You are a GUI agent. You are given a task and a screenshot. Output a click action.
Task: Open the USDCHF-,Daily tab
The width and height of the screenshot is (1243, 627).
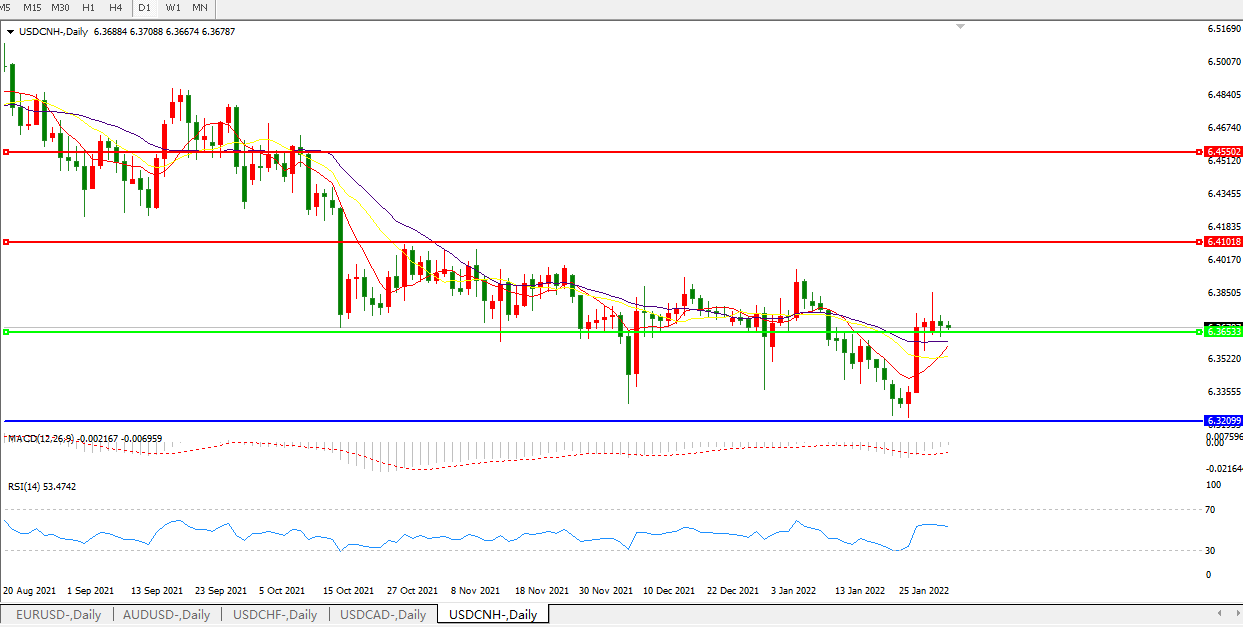coord(275,615)
